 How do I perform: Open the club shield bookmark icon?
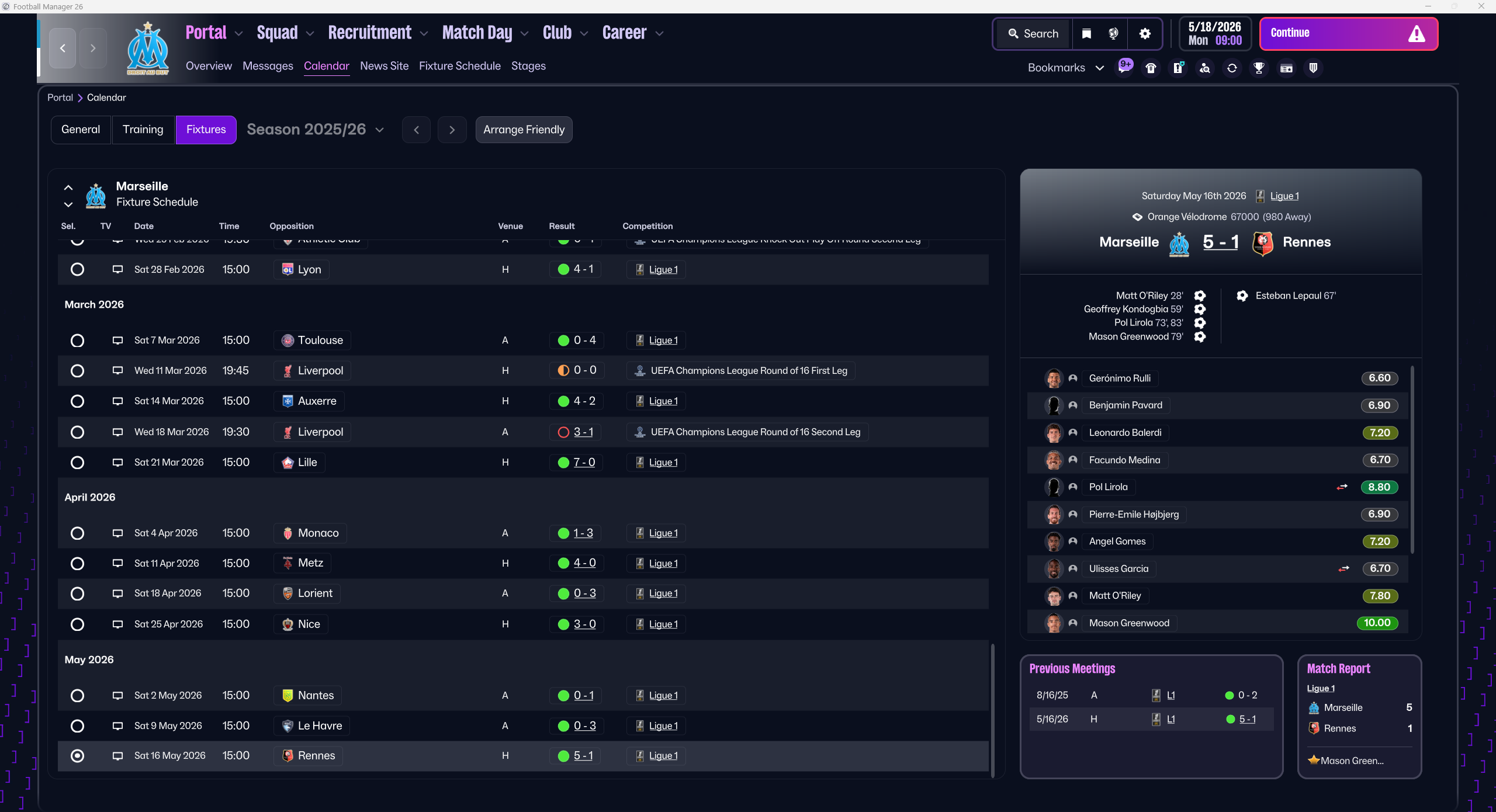(1313, 68)
